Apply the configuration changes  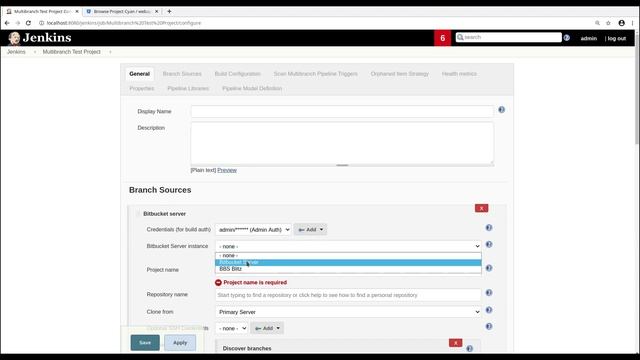tap(180, 343)
